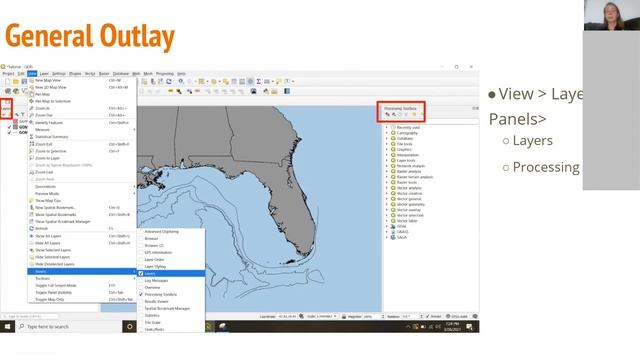Open the Layer menu

(x=44, y=73)
